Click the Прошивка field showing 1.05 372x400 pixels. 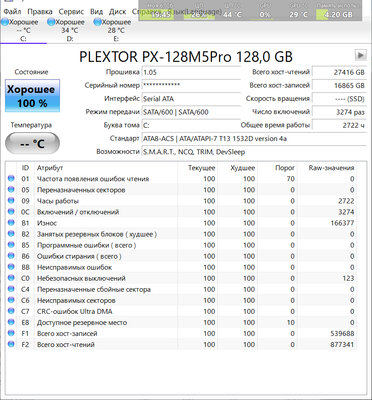191,72
